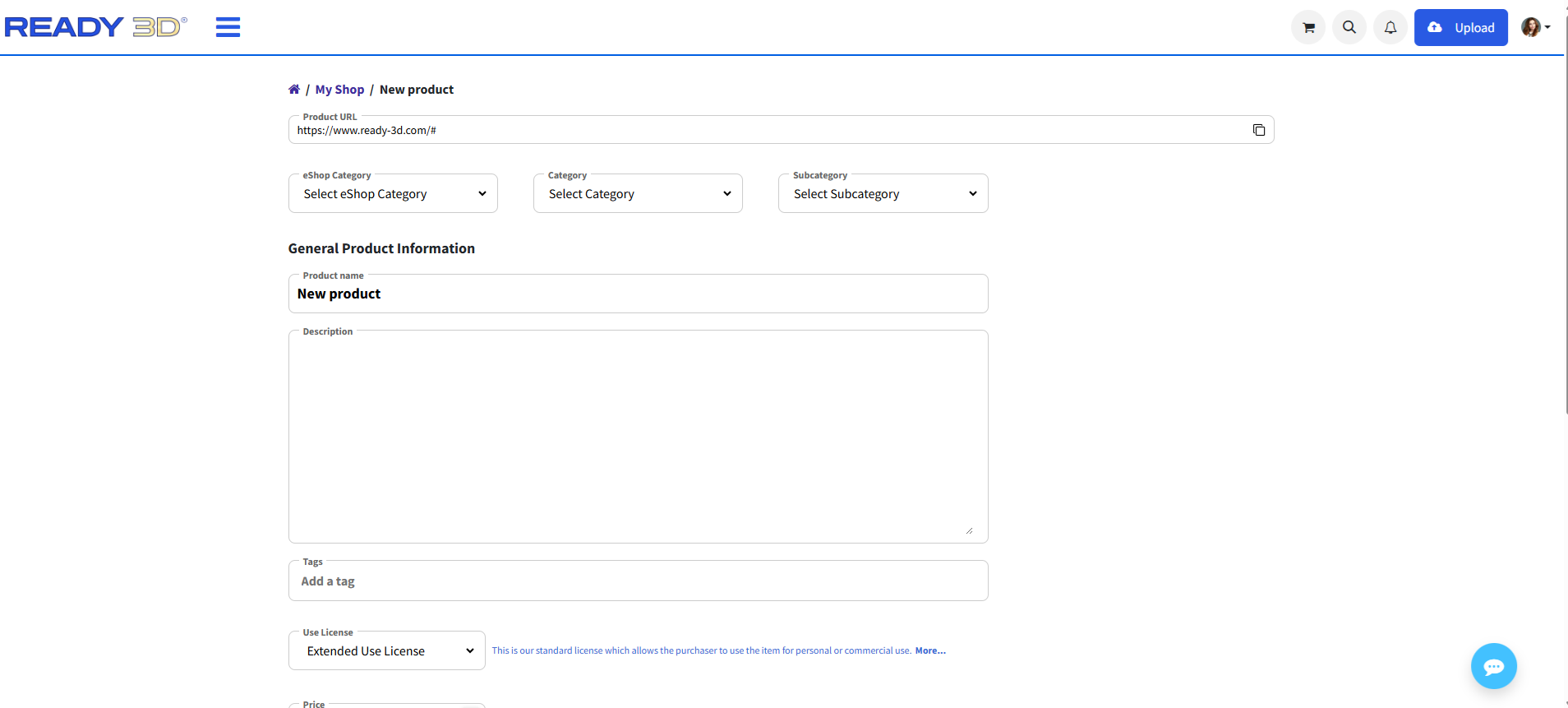Screen dimensions: 1568x708
Task: Go to home via breadcrumb icon
Action: coord(294,89)
